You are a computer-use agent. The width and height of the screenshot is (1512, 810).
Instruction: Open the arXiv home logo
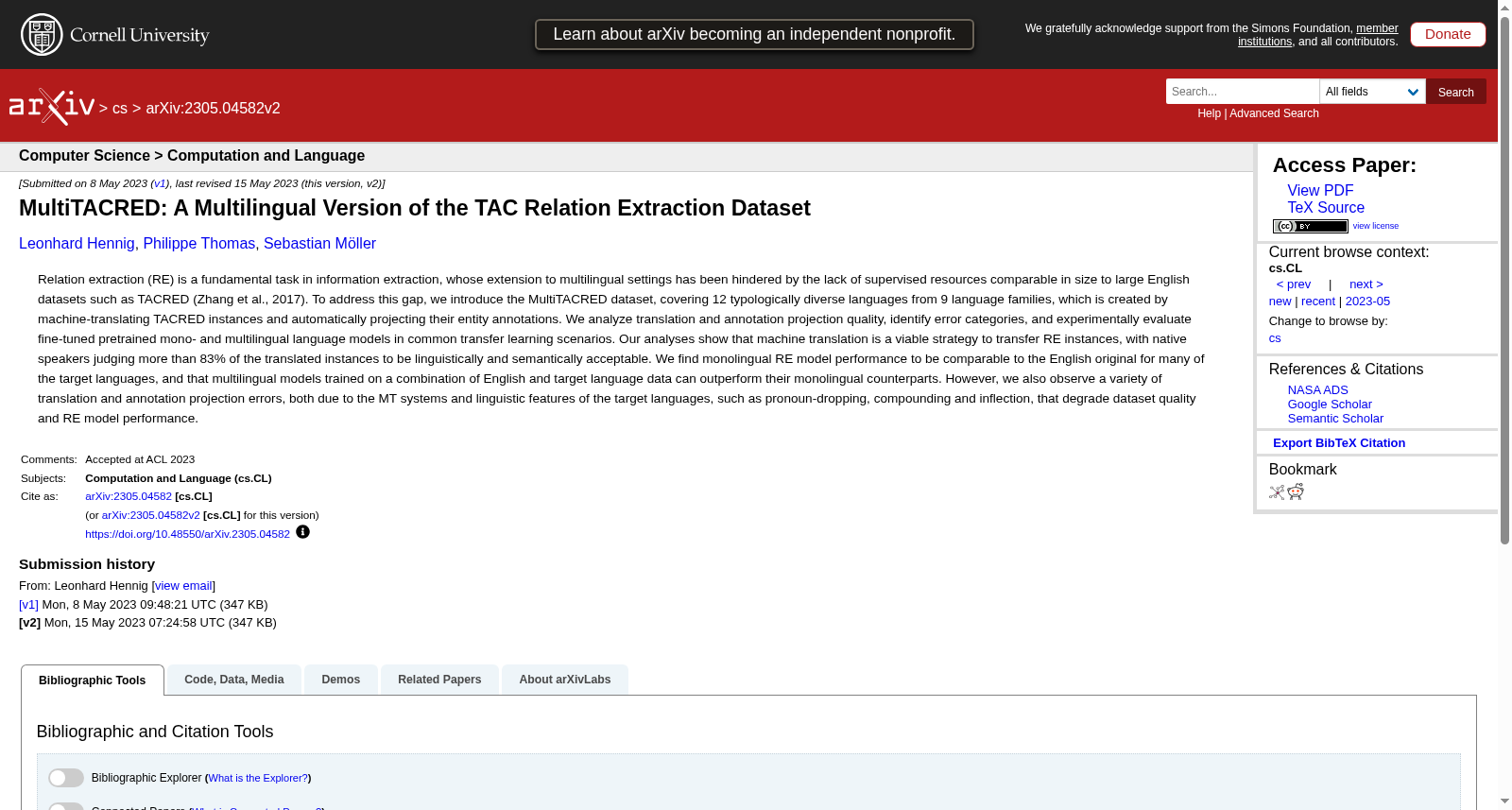pos(52,107)
